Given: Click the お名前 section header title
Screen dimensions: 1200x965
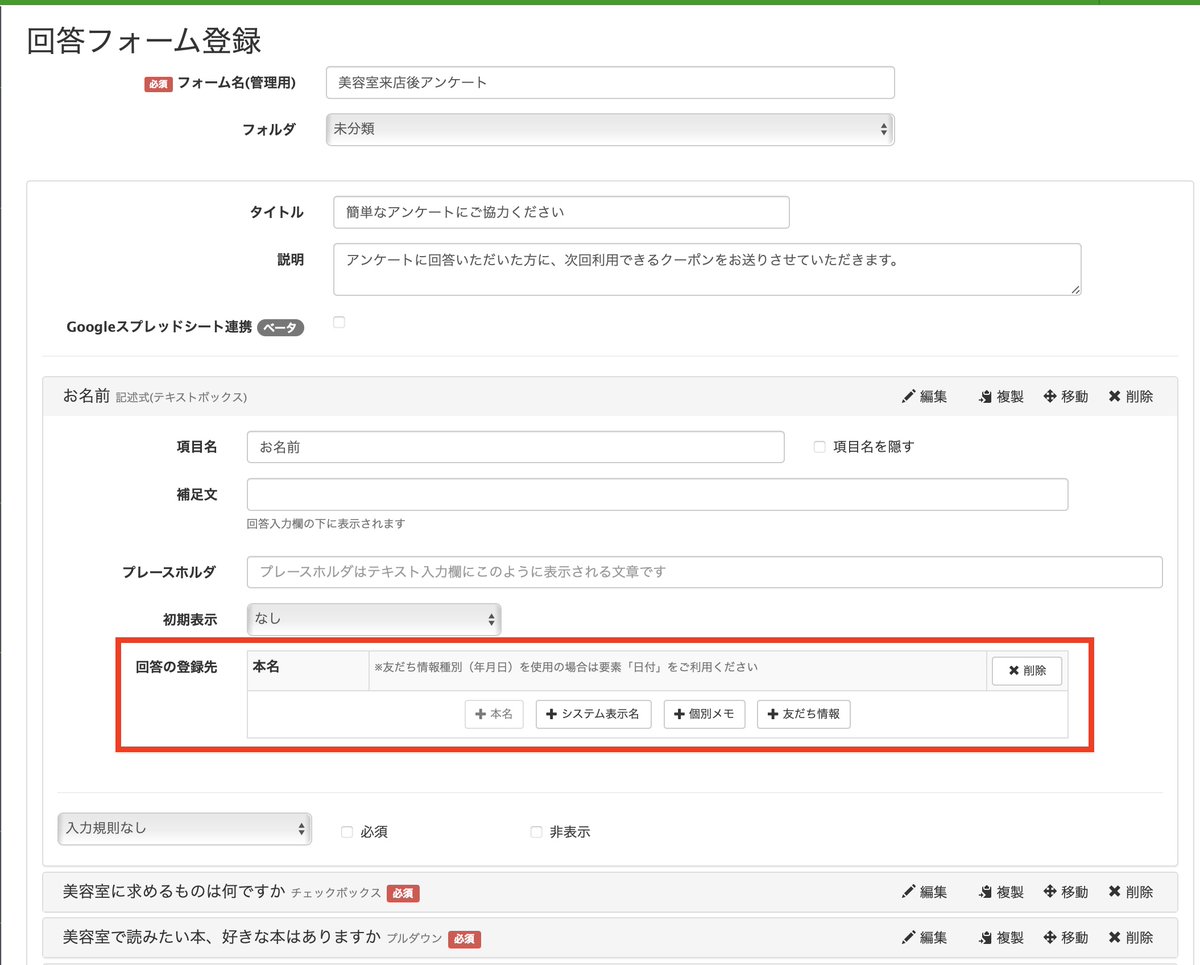Looking at the screenshot, I should click(x=86, y=396).
